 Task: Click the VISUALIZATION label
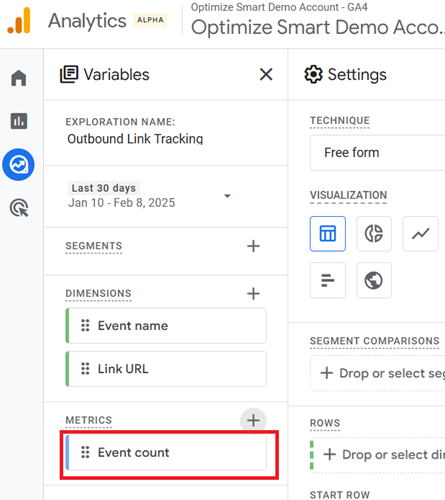click(348, 195)
